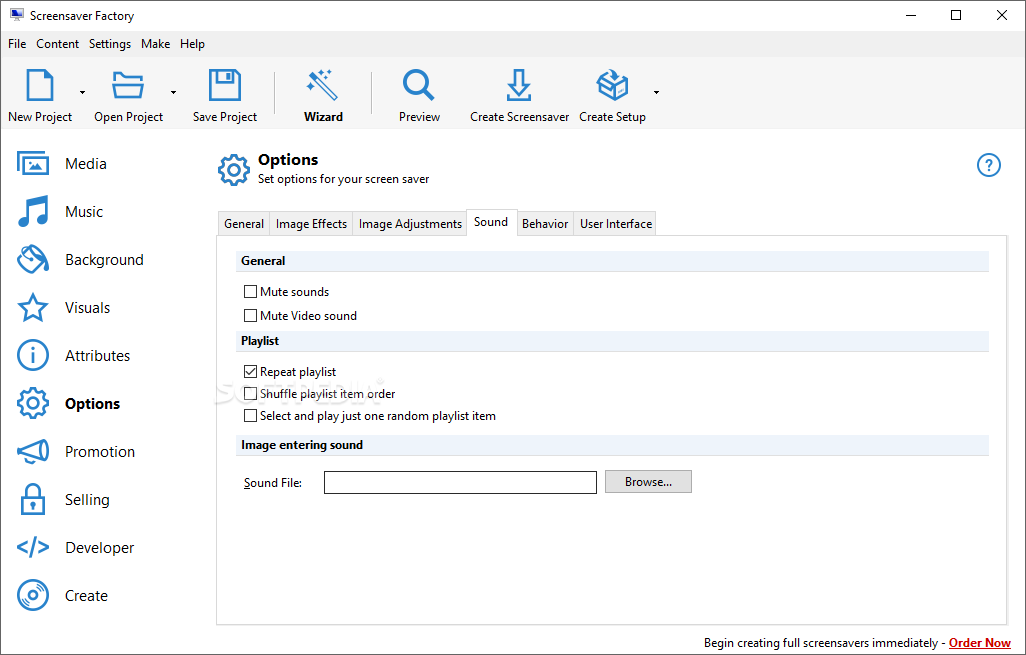Open the Attributes info icon

pyautogui.click(x=33, y=355)
